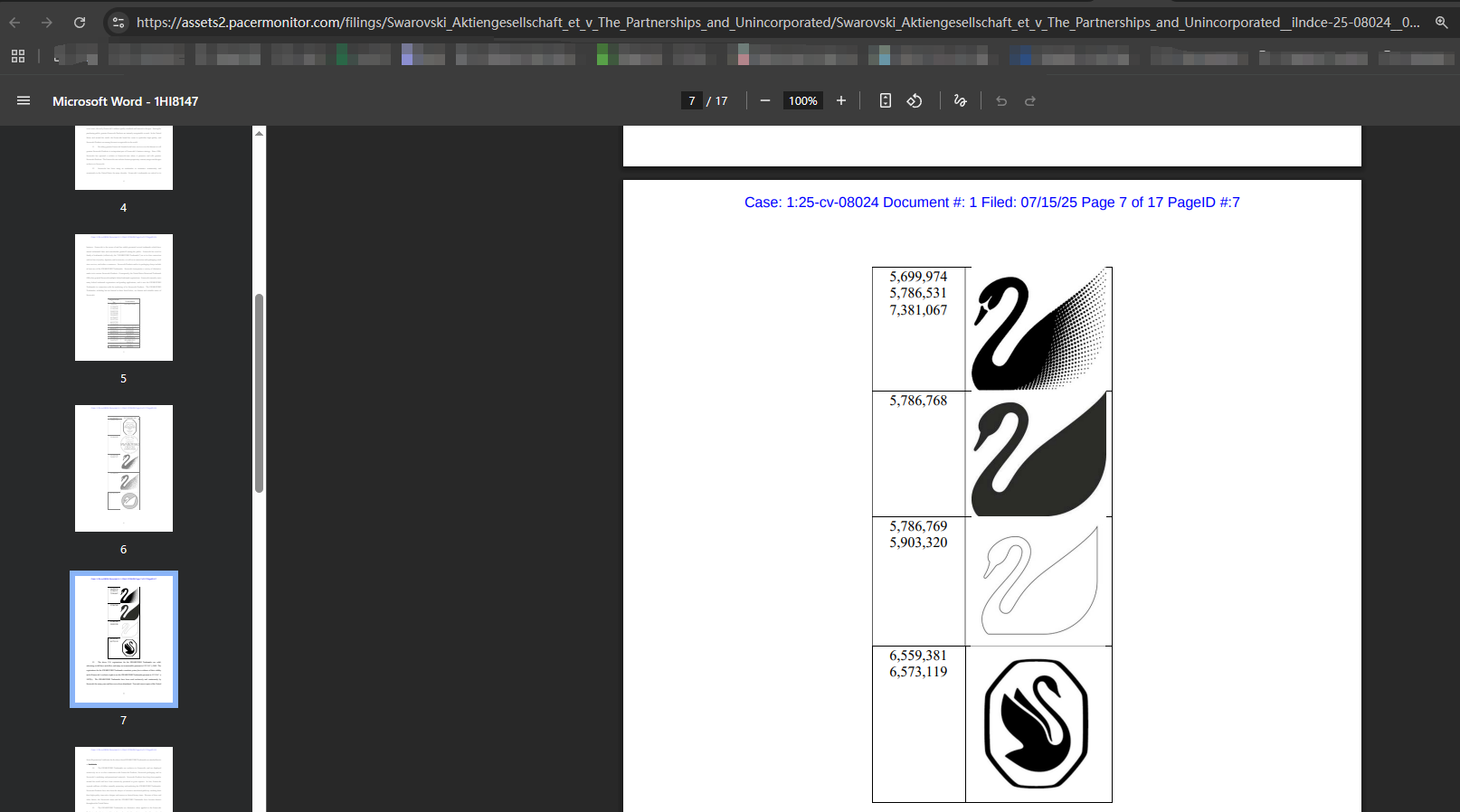Reload the page in browser
Image resolution: width=1460 pixels, height=812 pixels.
pyautogui.click(x=80, y=23)
